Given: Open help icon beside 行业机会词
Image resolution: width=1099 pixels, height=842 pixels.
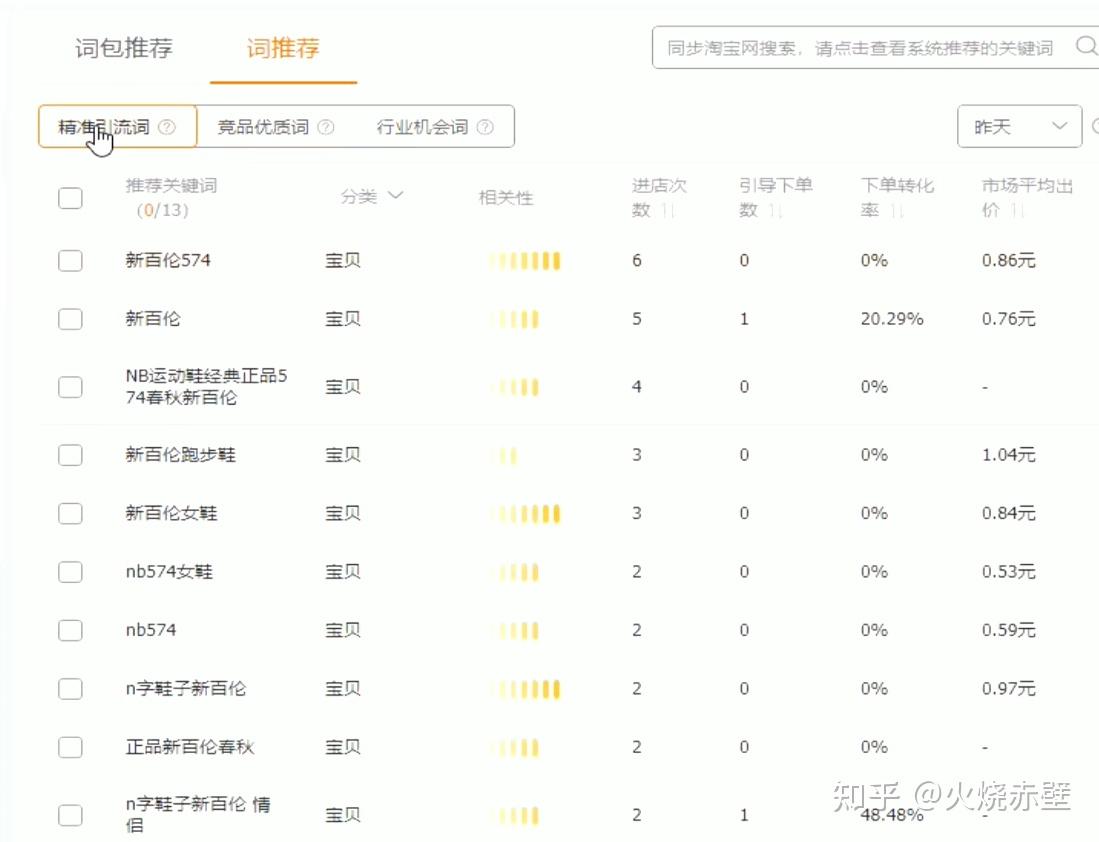Looking at the screenshot, I should pos(485,127).
